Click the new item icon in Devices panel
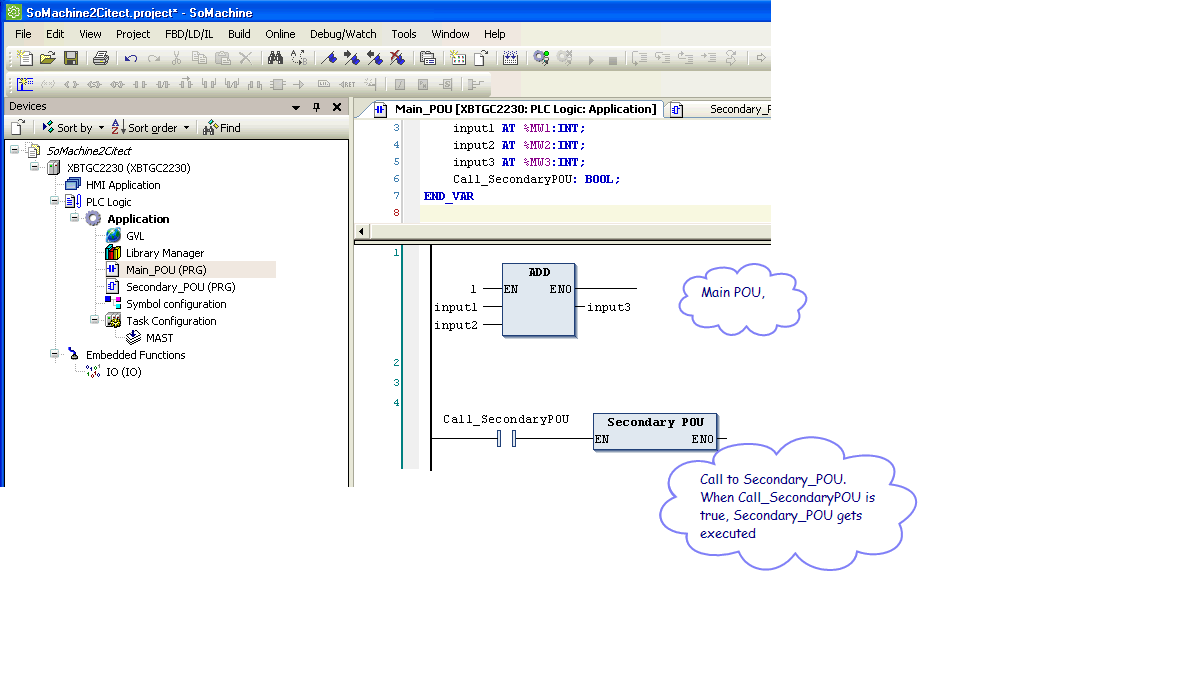Image resolution: width=1201 pixels, height=681 pixels. [17, 127]
